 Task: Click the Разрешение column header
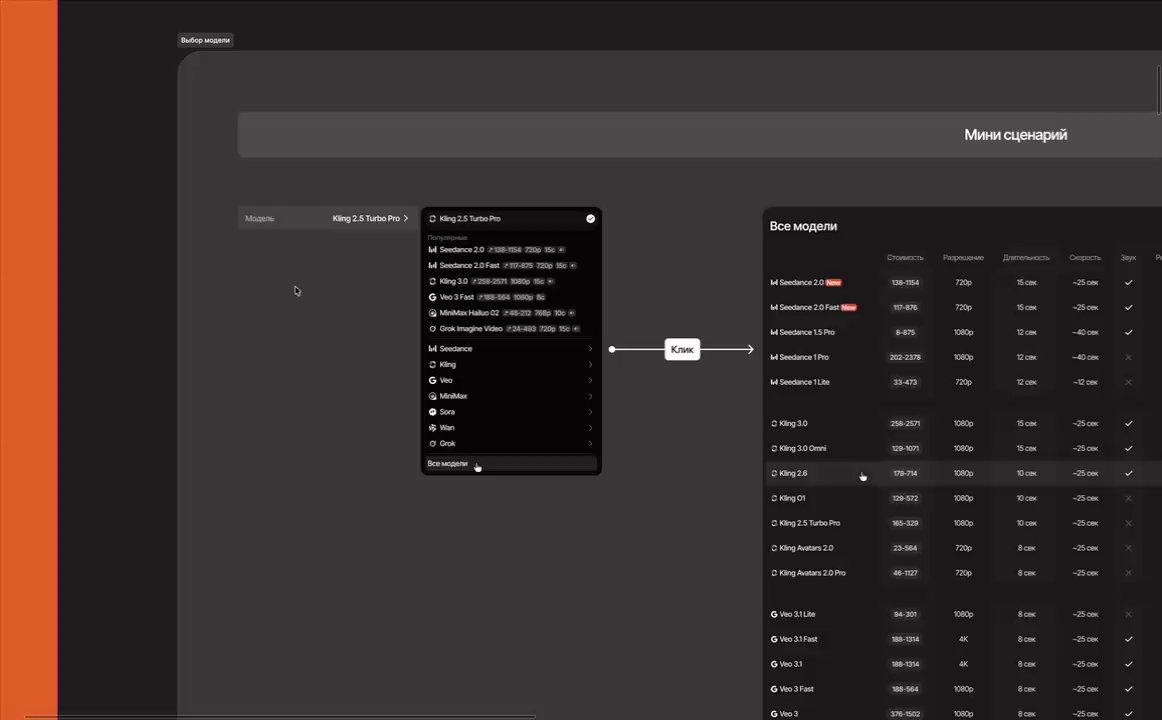point(963,258)
